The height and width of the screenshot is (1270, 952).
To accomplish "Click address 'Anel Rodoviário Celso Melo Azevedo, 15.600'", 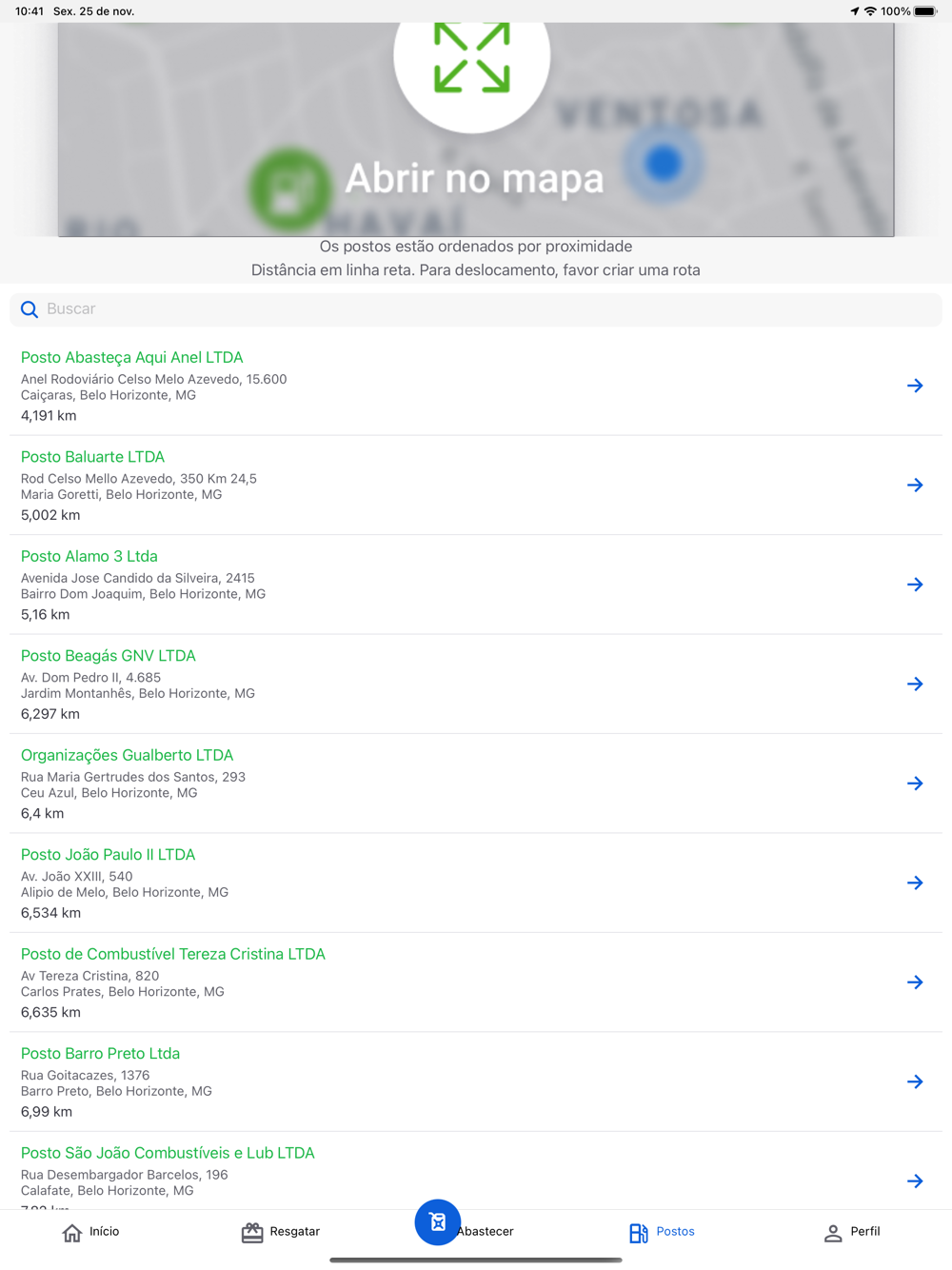I will pyautogui.click(x=154, y=380).
